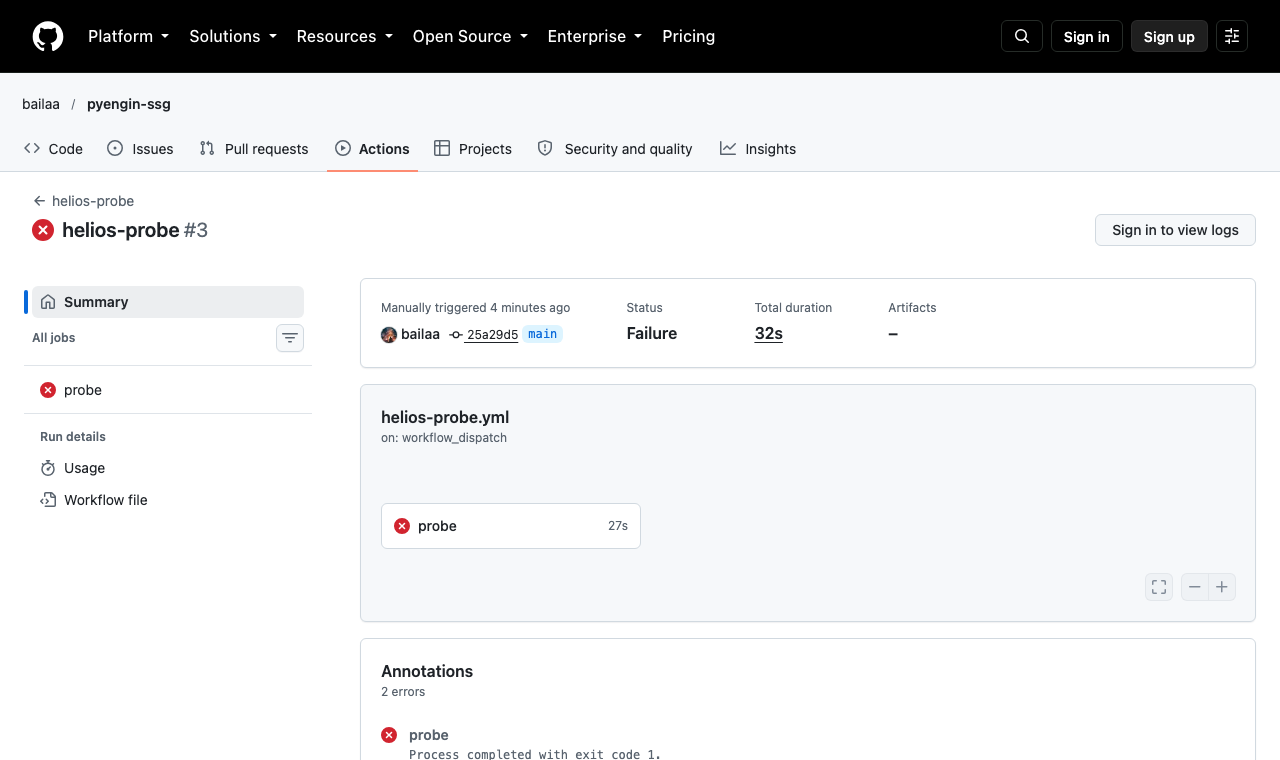Open the Insights tab
The image size is (1280, 760).
point(758,149)
